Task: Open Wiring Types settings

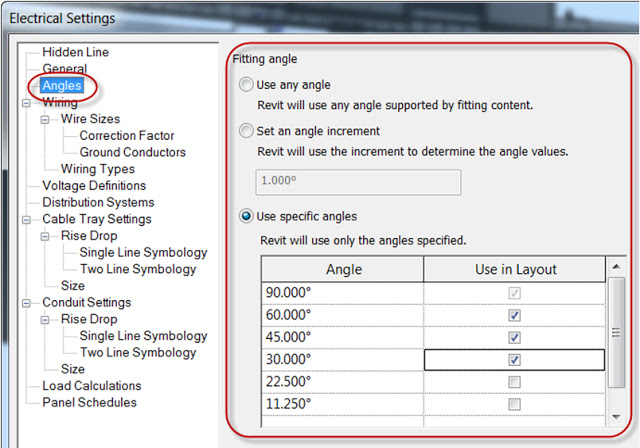Action: pyautogui.click(x=98, y=169)
